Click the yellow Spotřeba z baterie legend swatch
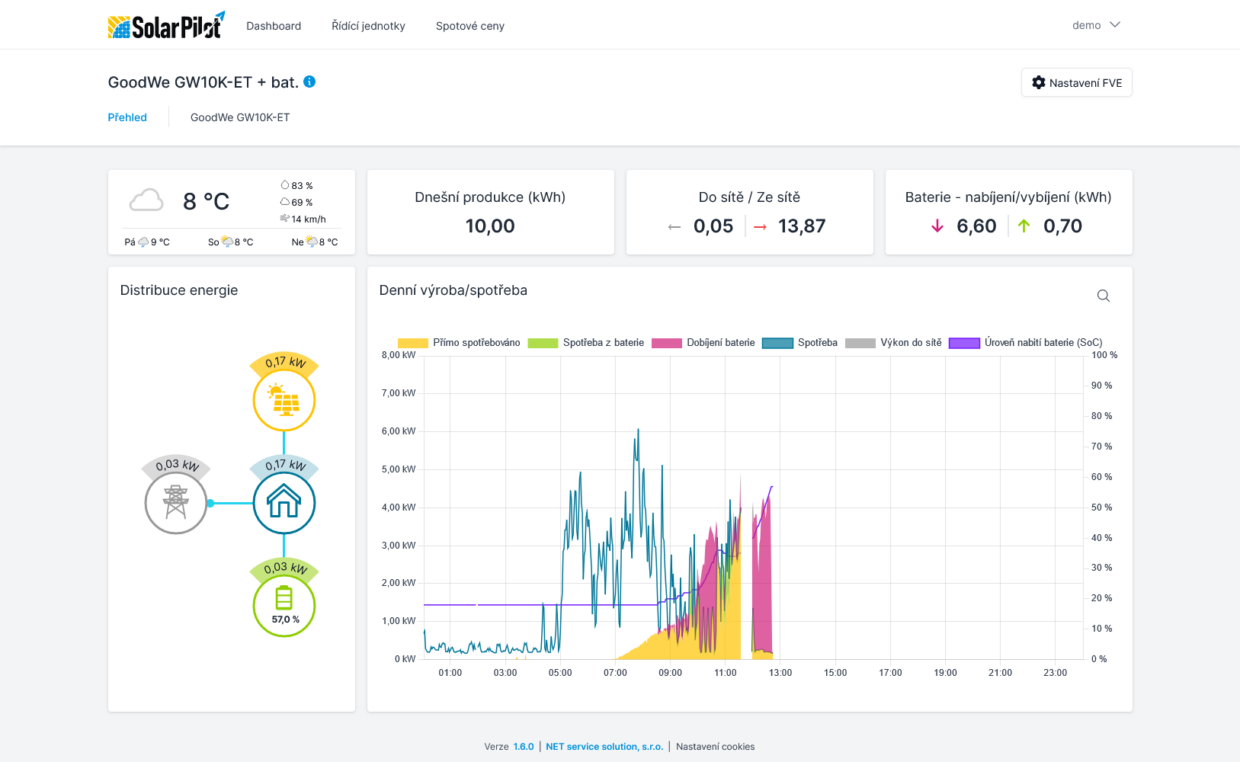The height and width of the screenshot is (762, 1240). tap(542, 343)
